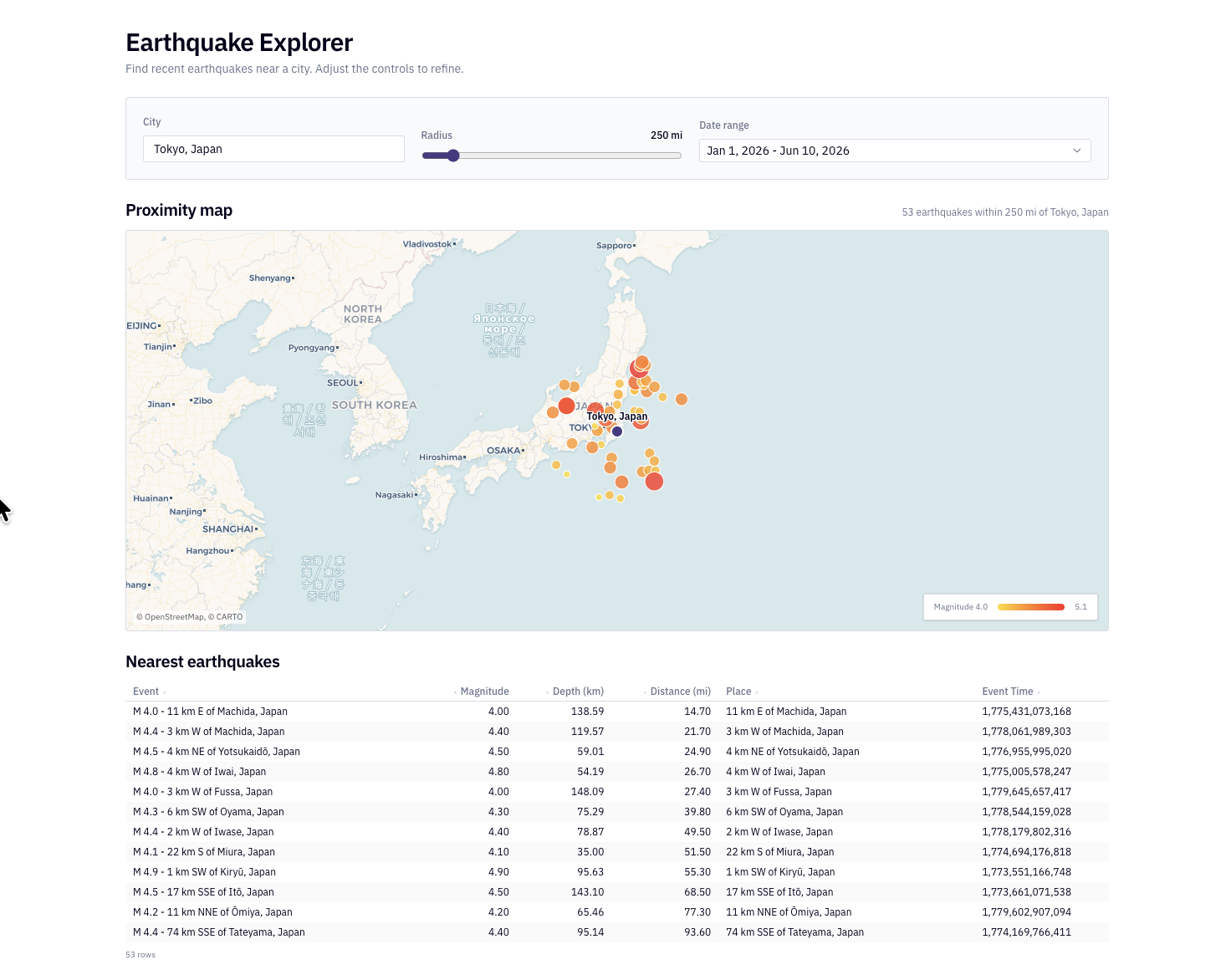Screen dimensions: 1231x980
Task: Click the 53 earthquakes within 250 mi summary text
Action: tap(1005, 212)
